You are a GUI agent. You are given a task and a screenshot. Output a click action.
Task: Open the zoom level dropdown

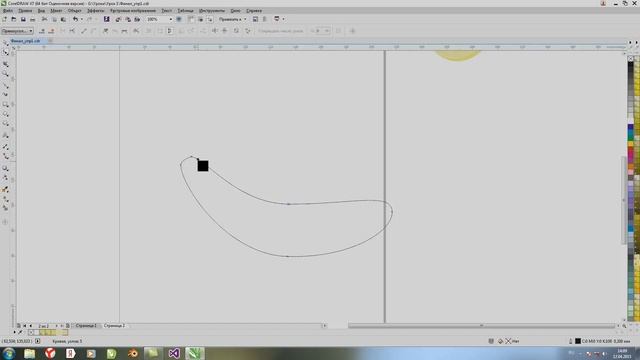[171, 19]
